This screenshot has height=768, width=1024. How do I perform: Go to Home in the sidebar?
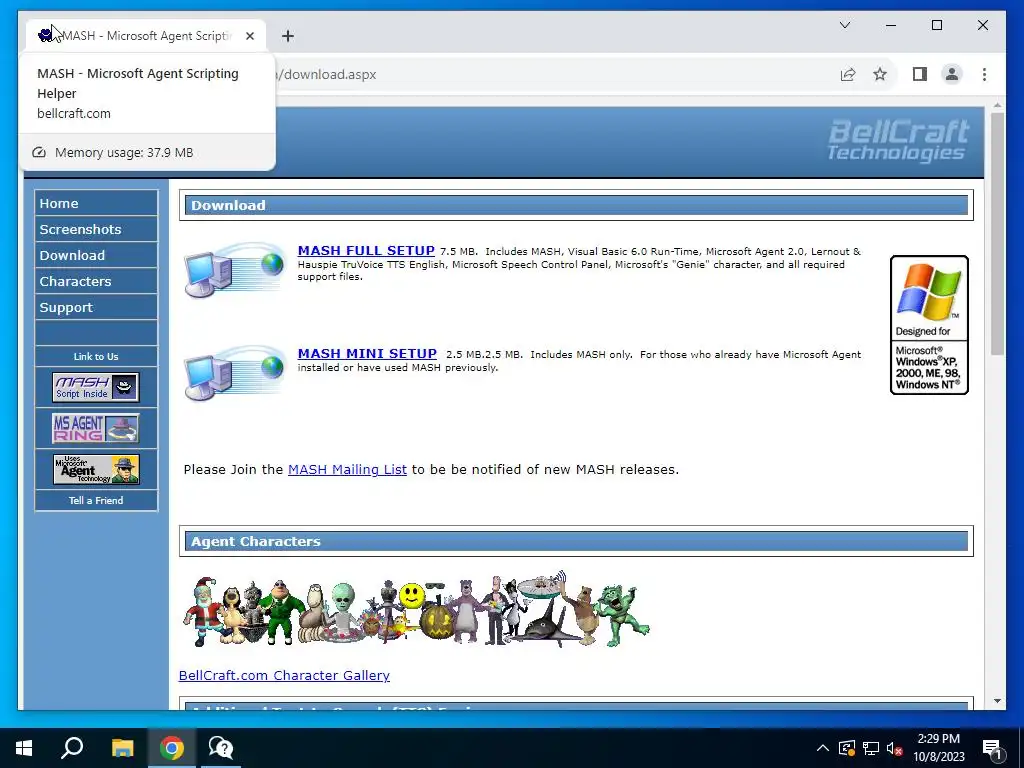[x=96, y=203]
